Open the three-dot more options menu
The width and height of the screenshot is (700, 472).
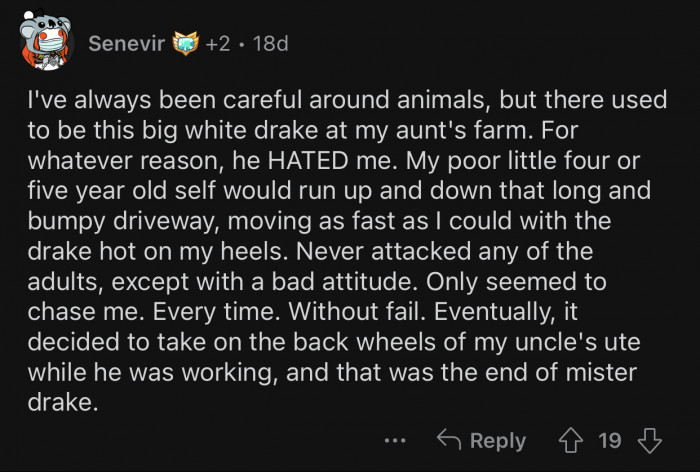tap(395, 441)
